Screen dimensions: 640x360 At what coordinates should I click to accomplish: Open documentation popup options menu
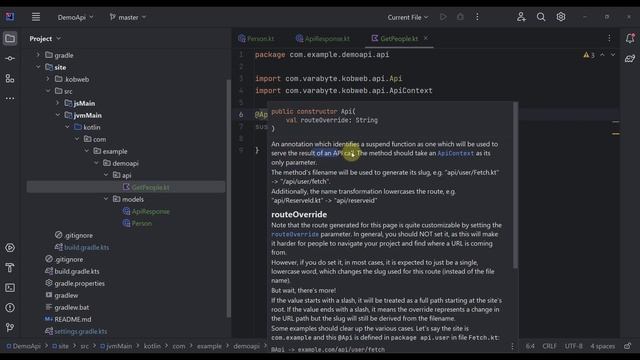(x=513, y=347)
